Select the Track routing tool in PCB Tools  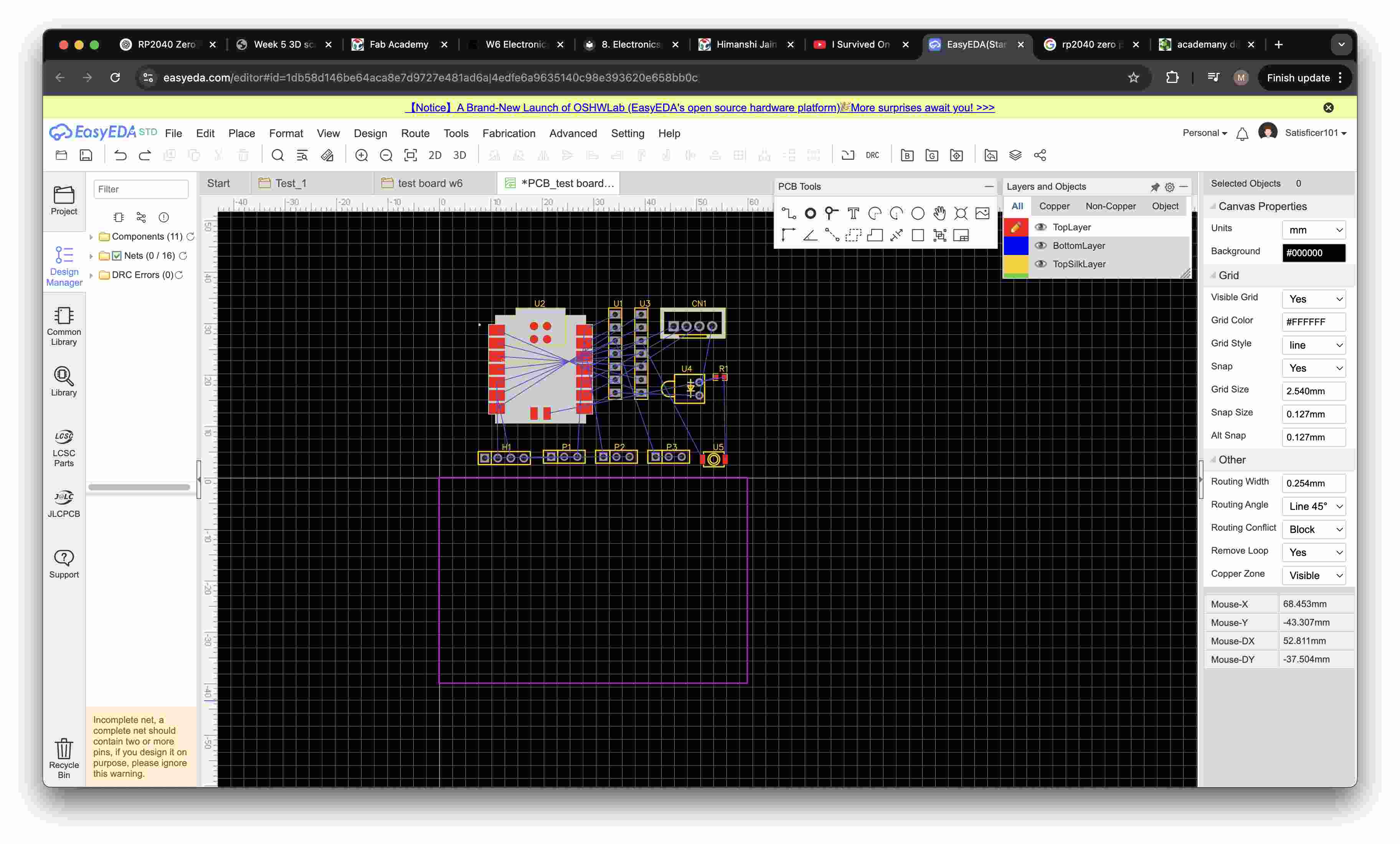coord(789,214)
